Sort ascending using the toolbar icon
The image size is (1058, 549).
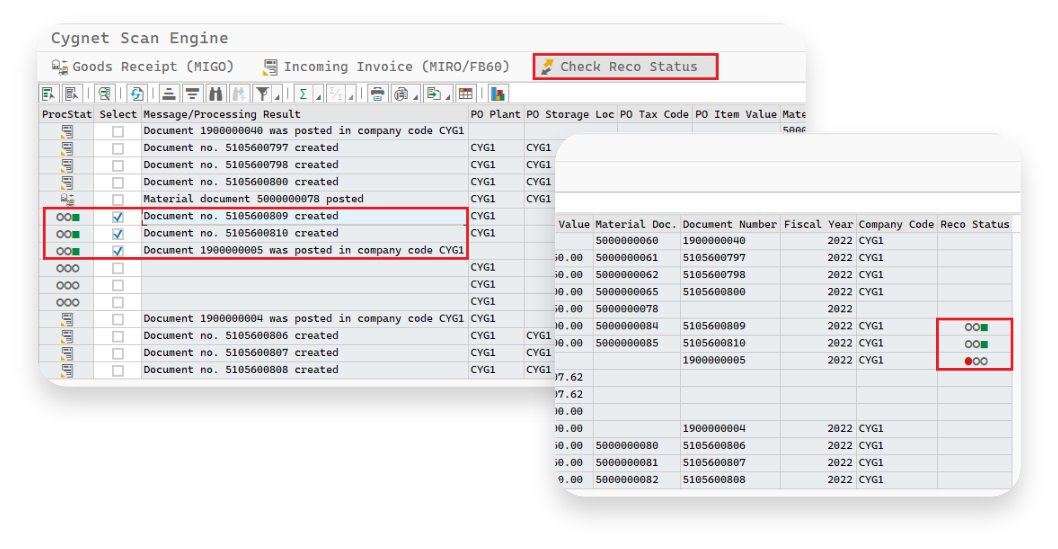(x=169, y=94)
